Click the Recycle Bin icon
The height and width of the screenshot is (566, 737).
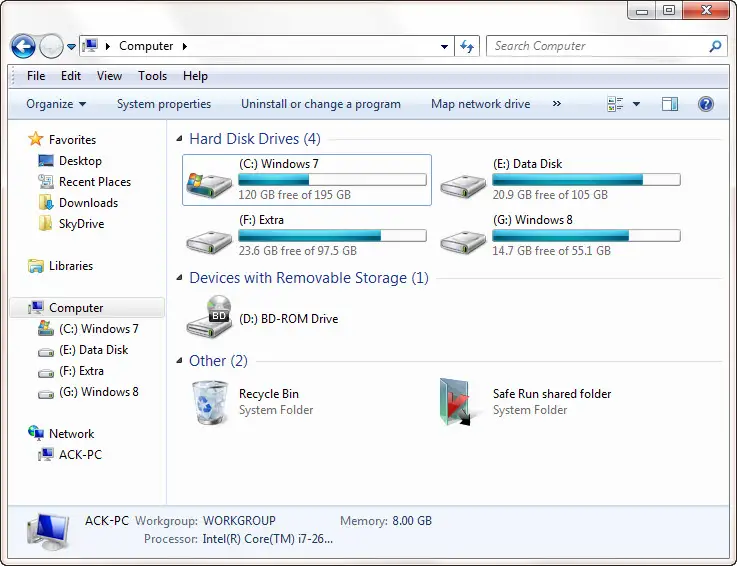coord(210,403)
